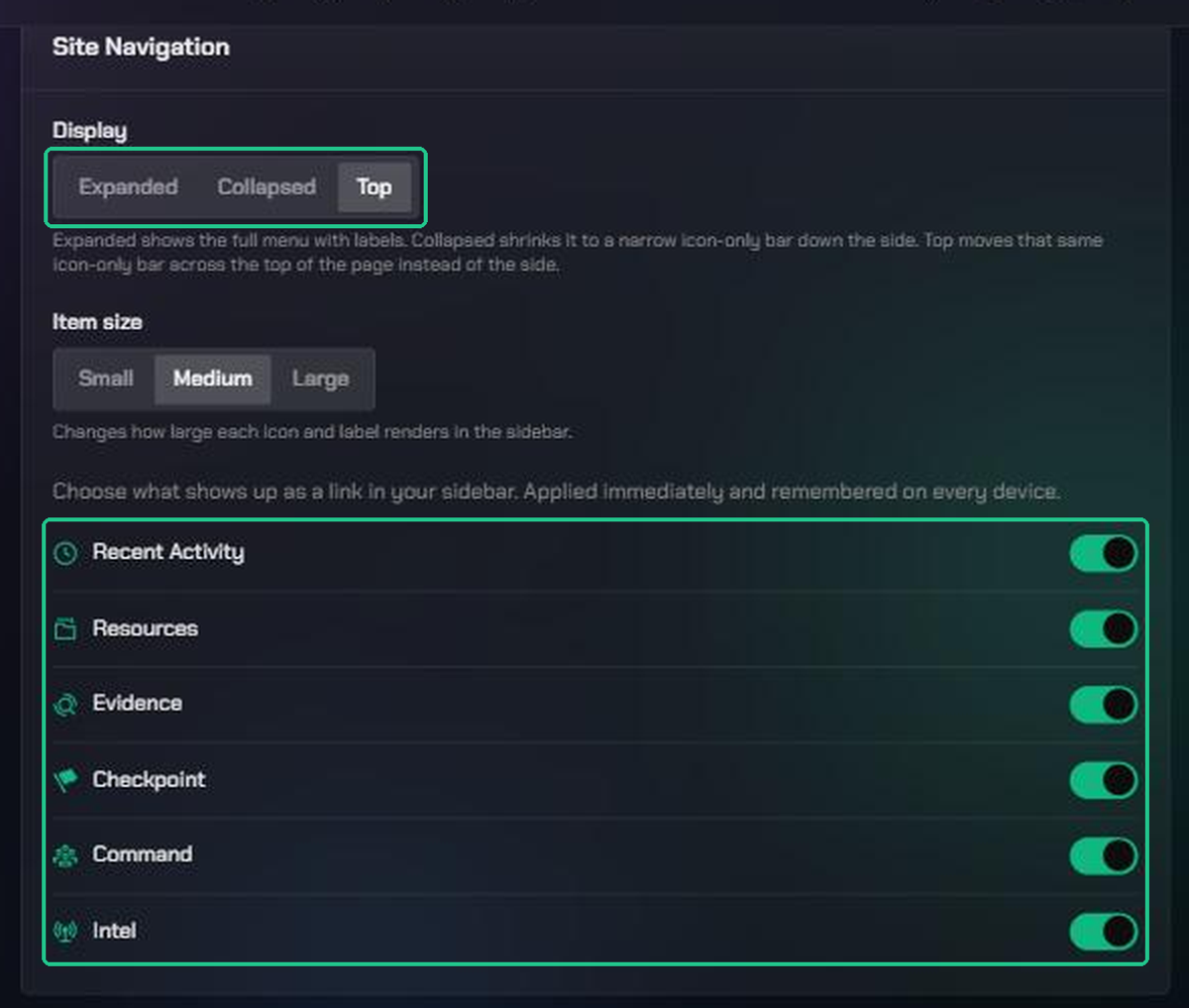This screenshot has height=1008, width=1189.
Task: Choose Collapsed display mode
Action: coord(267,187)
